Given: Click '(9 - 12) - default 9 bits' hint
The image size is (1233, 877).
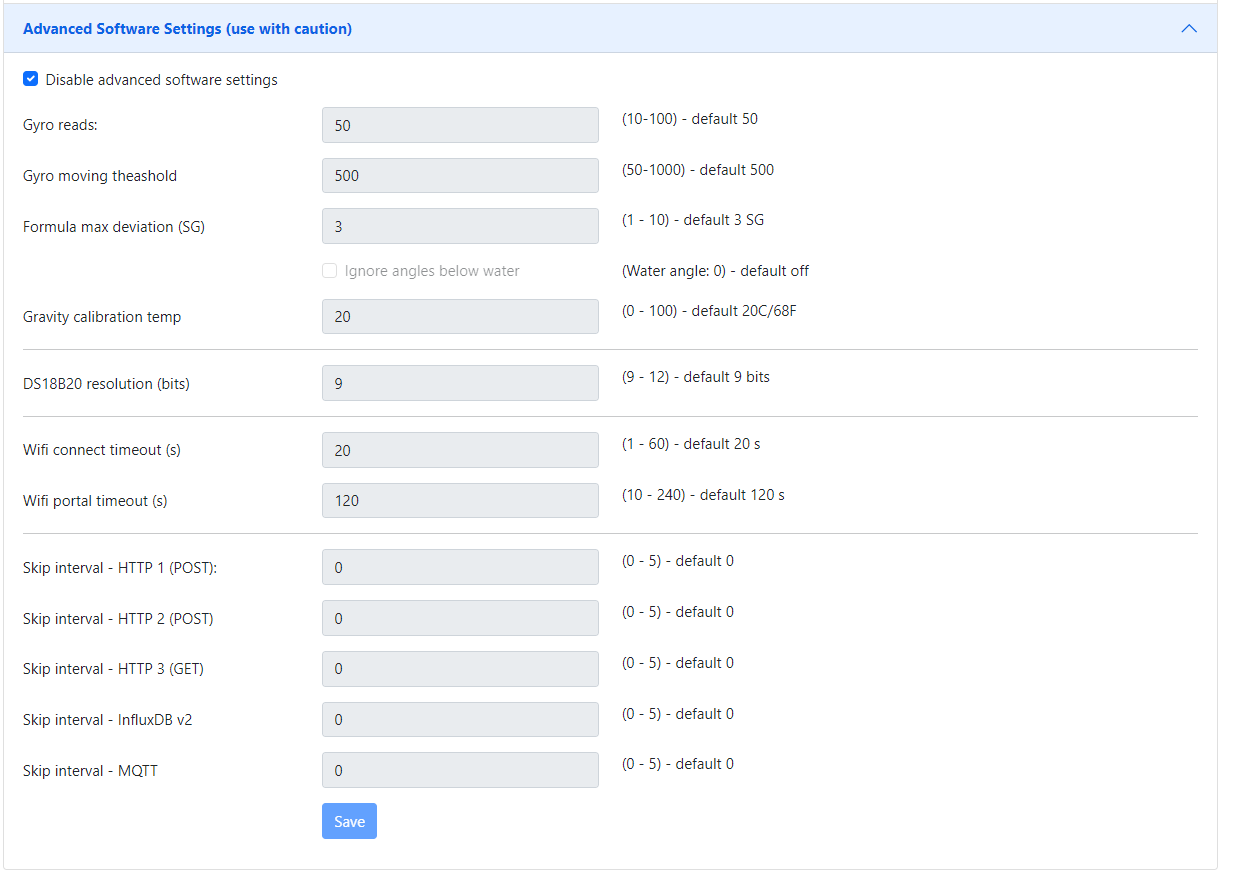Looking at the screenshot, I should [x=696, y=377].
